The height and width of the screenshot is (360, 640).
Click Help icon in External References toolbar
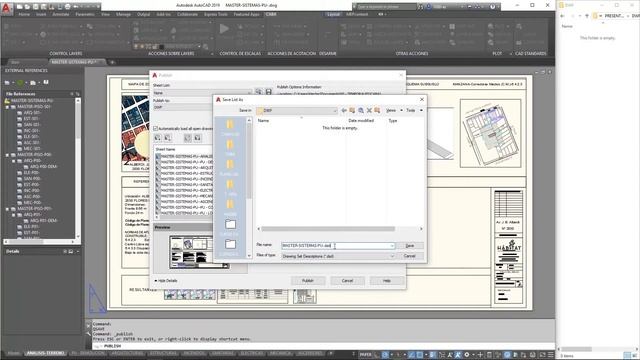46,82
